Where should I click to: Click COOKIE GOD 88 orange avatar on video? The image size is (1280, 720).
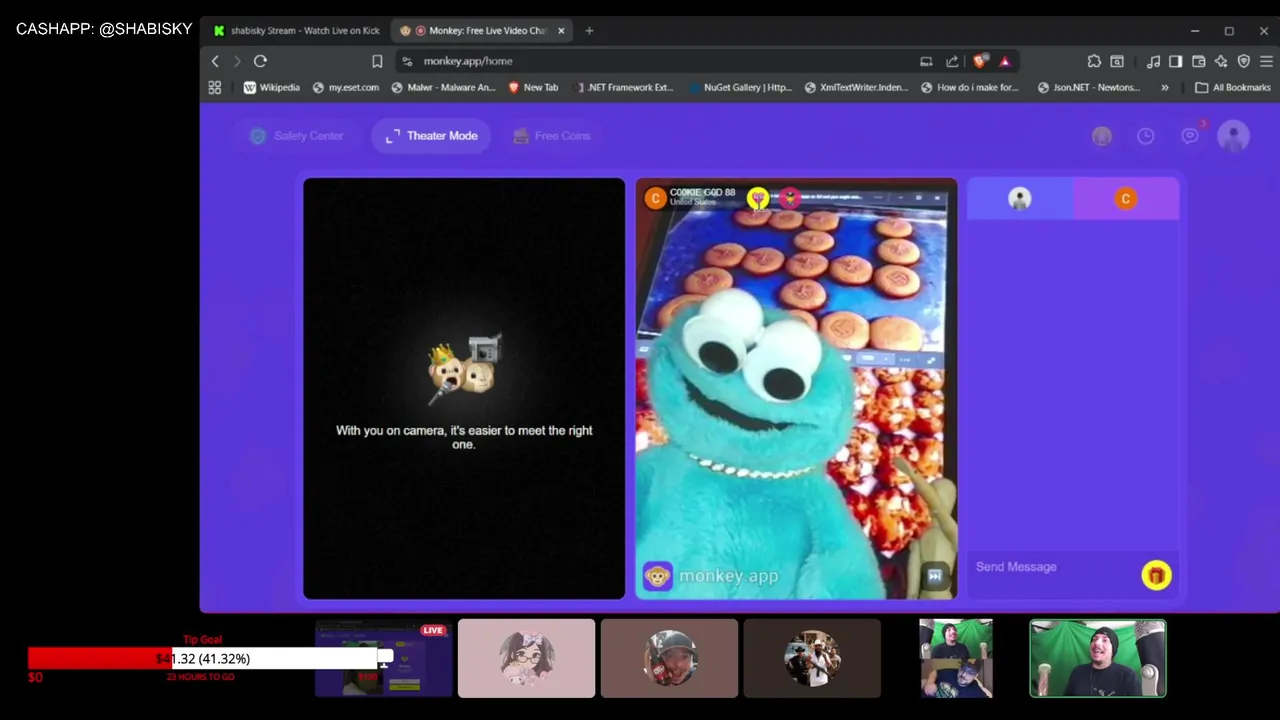(655, 198)
